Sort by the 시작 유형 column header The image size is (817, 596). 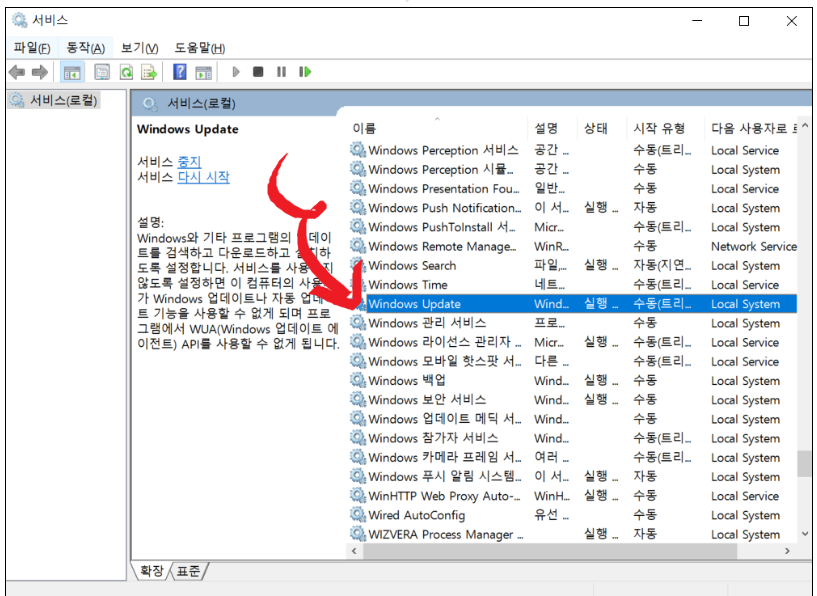[665, 128]
